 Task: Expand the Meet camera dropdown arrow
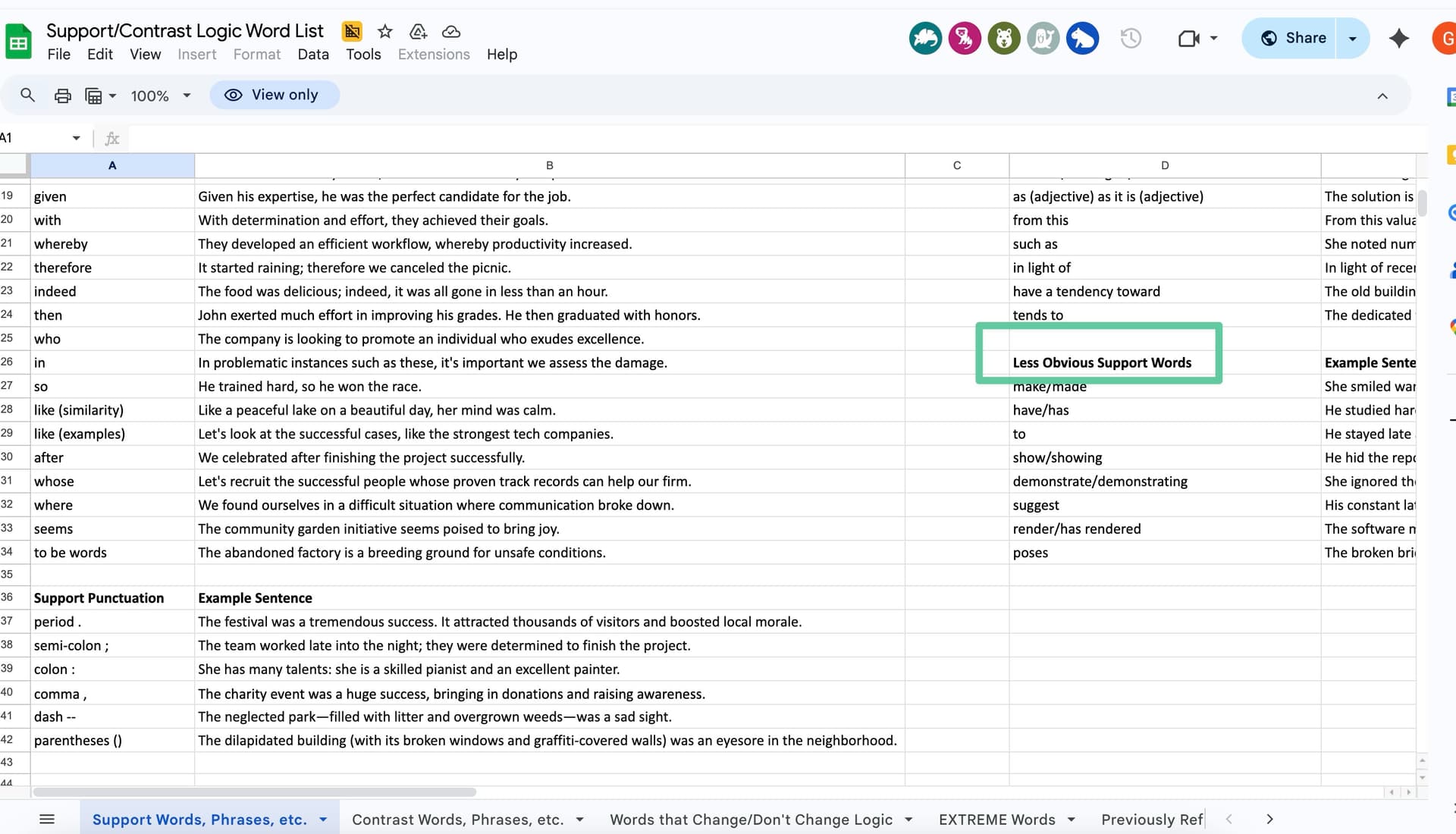(1213, 38)
